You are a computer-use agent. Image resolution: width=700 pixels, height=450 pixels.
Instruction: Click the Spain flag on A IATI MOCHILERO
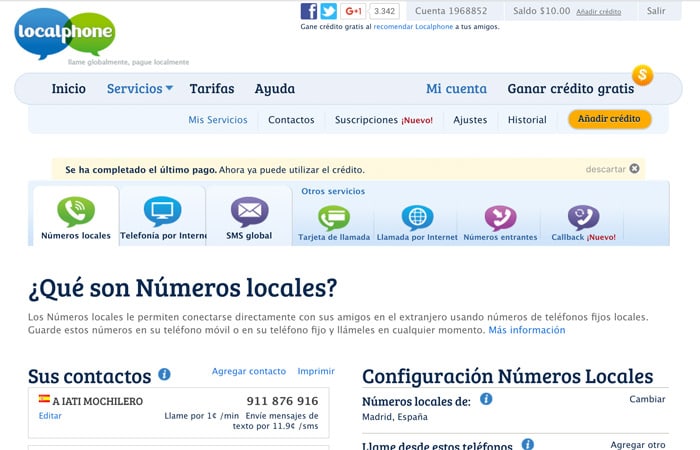coord(44,399)
